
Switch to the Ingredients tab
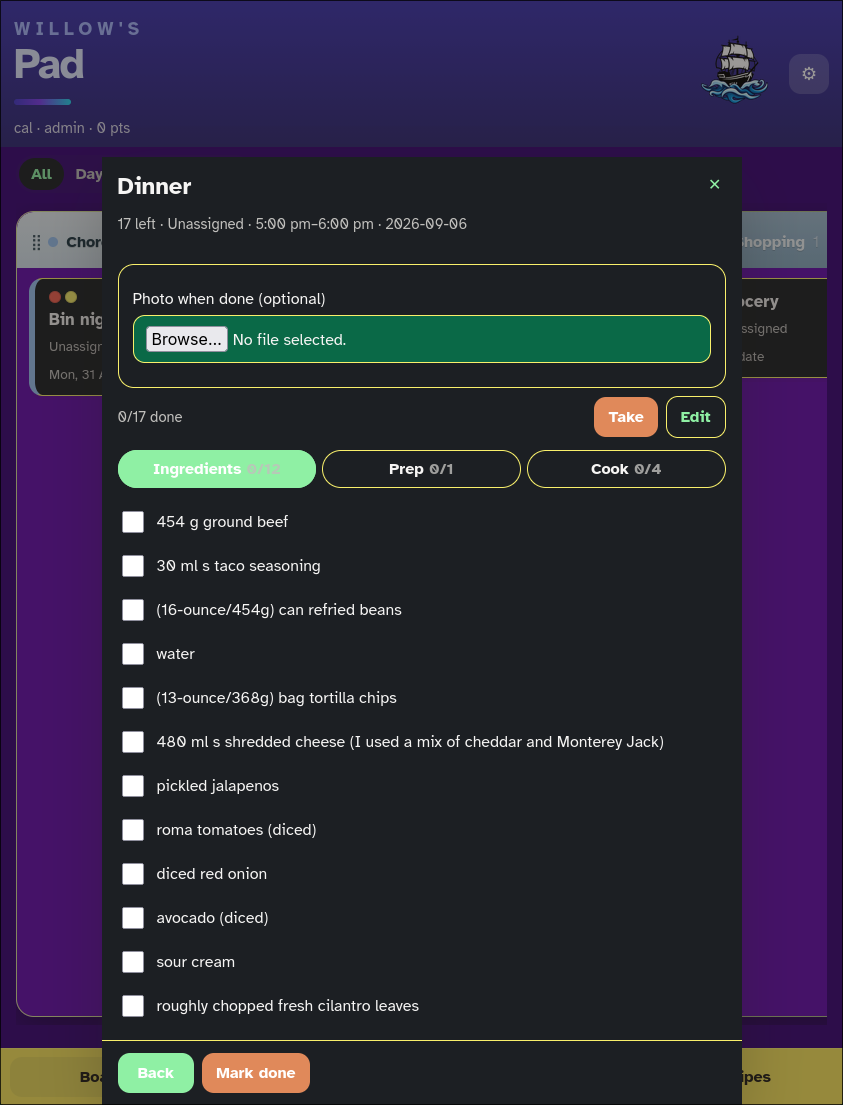click(x=216, y=469)
